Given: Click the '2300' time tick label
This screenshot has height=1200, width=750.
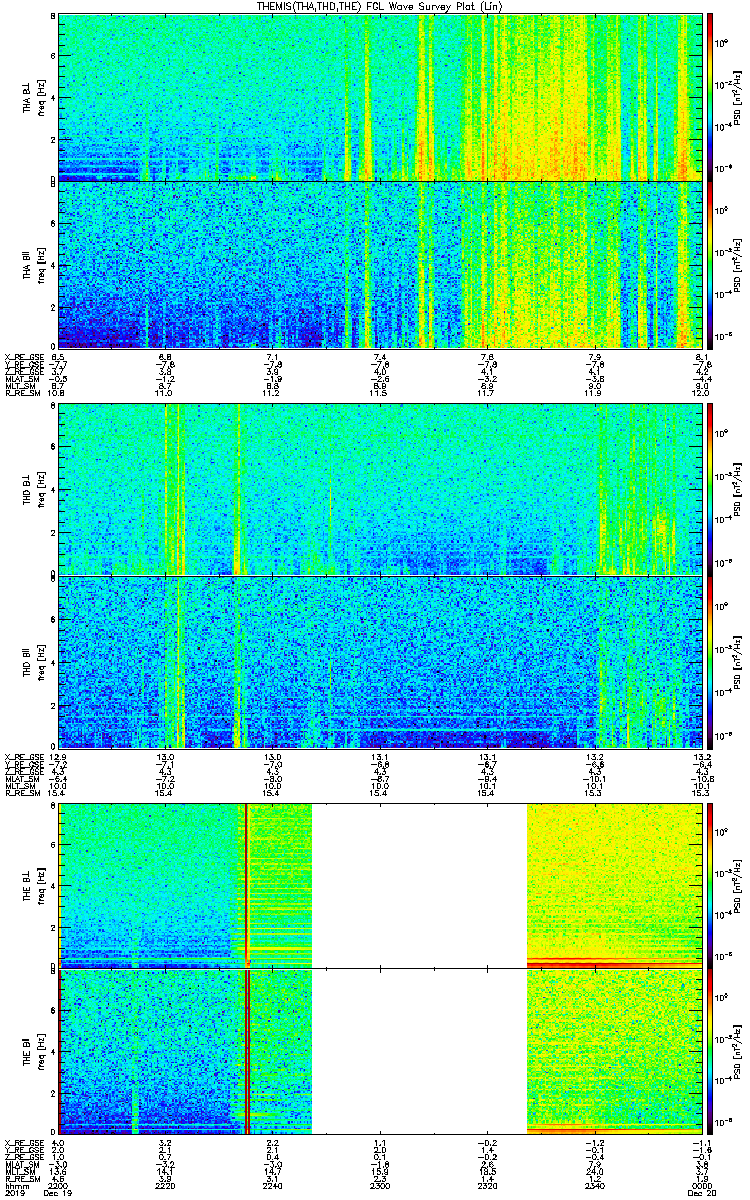Looking at the screenshot, I should 379,1184.
